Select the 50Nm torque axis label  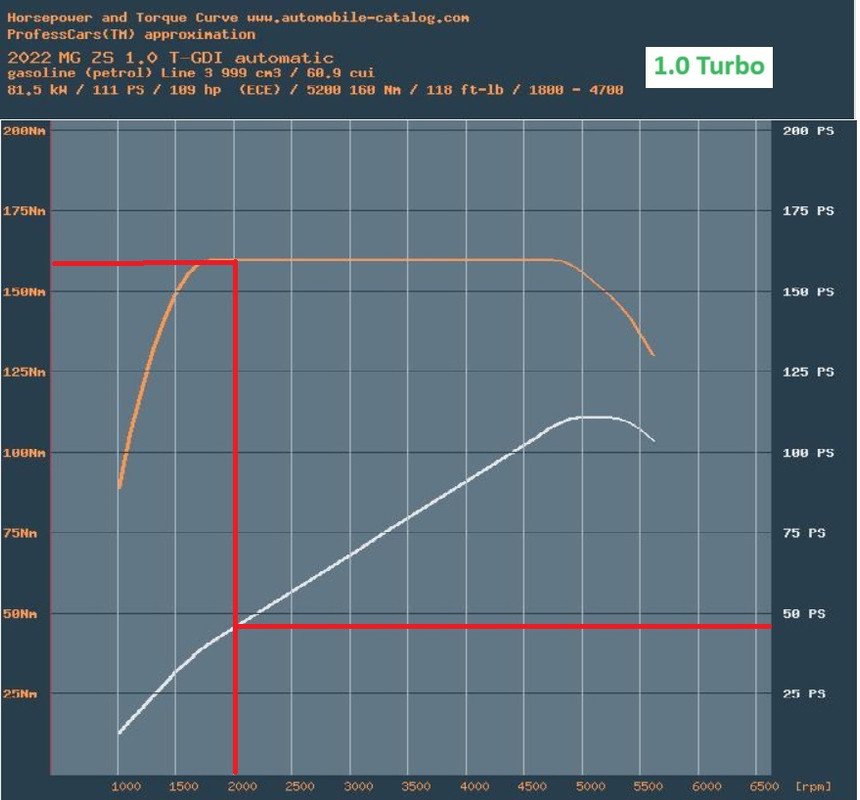coord(20,614)
